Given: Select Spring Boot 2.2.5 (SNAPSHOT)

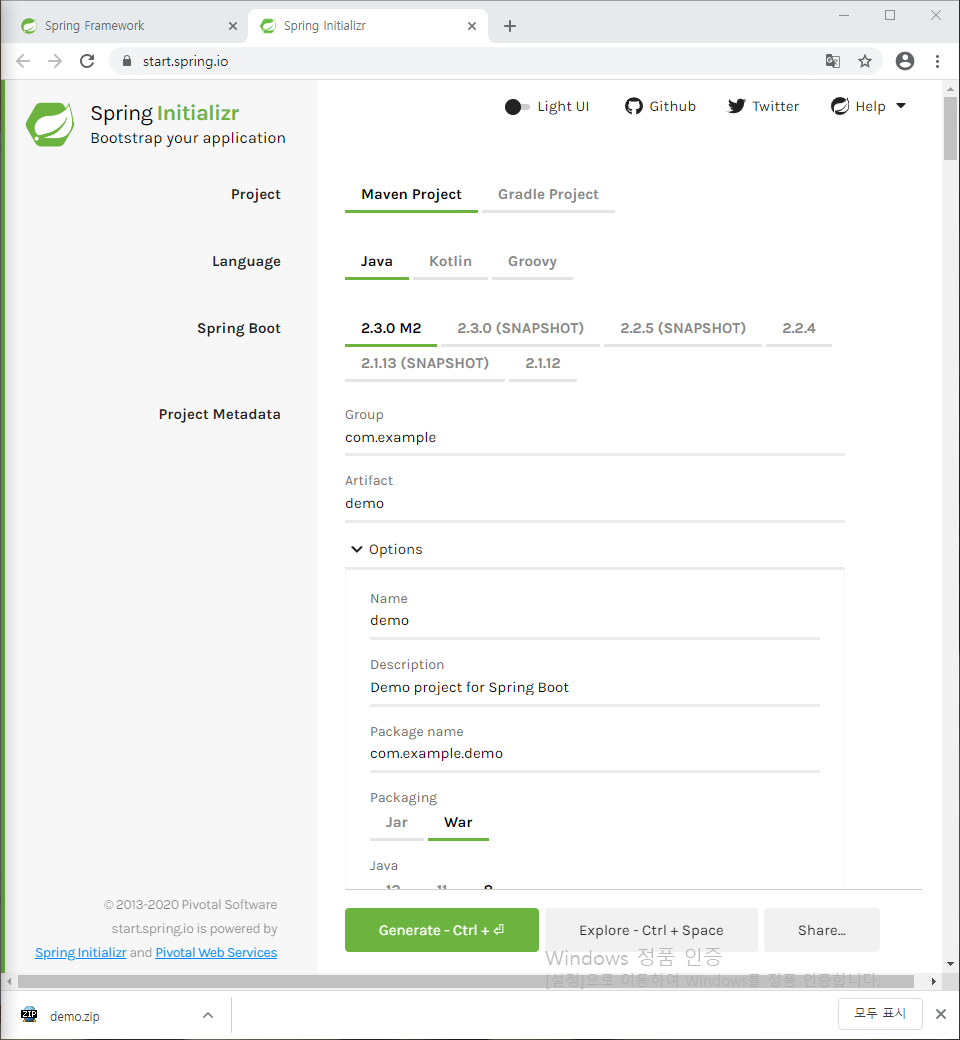Looking at the screenshot, I should tap(683, 329).
